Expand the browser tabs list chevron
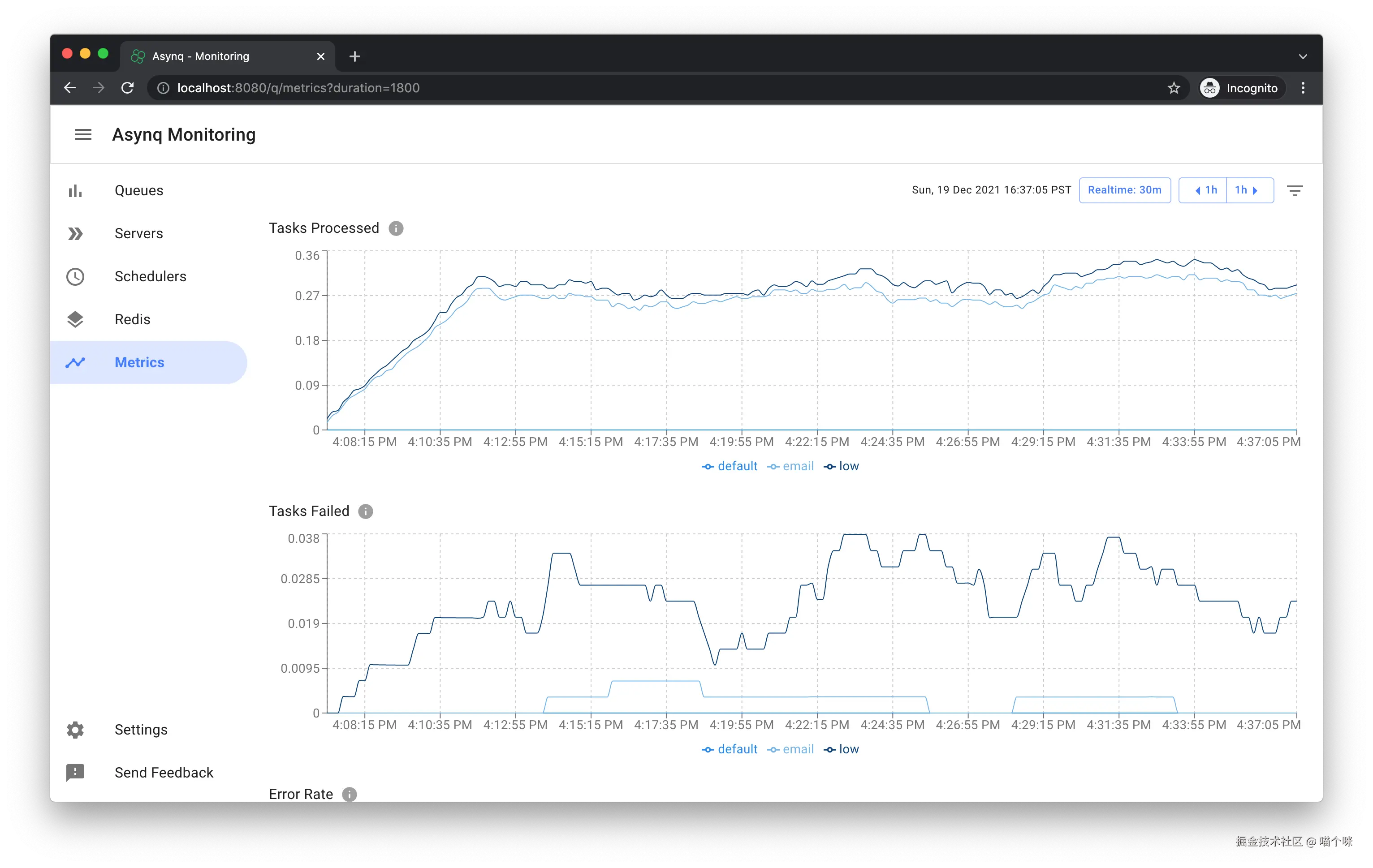 [1302, 56]
